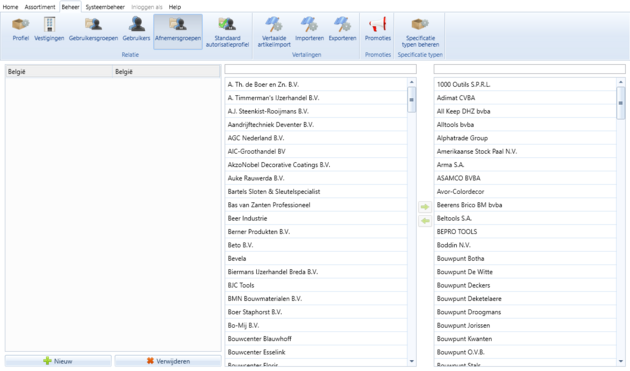The width and height of the screenshot is (630, 371).
Task: Open the Profiel ribbon icon
Action: [x=20, y=29]
